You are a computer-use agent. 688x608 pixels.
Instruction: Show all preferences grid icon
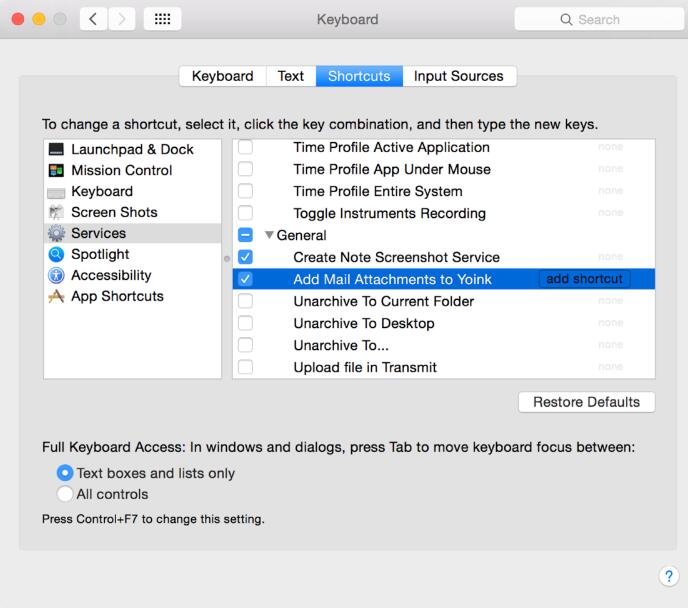click(x=162, y=19)
